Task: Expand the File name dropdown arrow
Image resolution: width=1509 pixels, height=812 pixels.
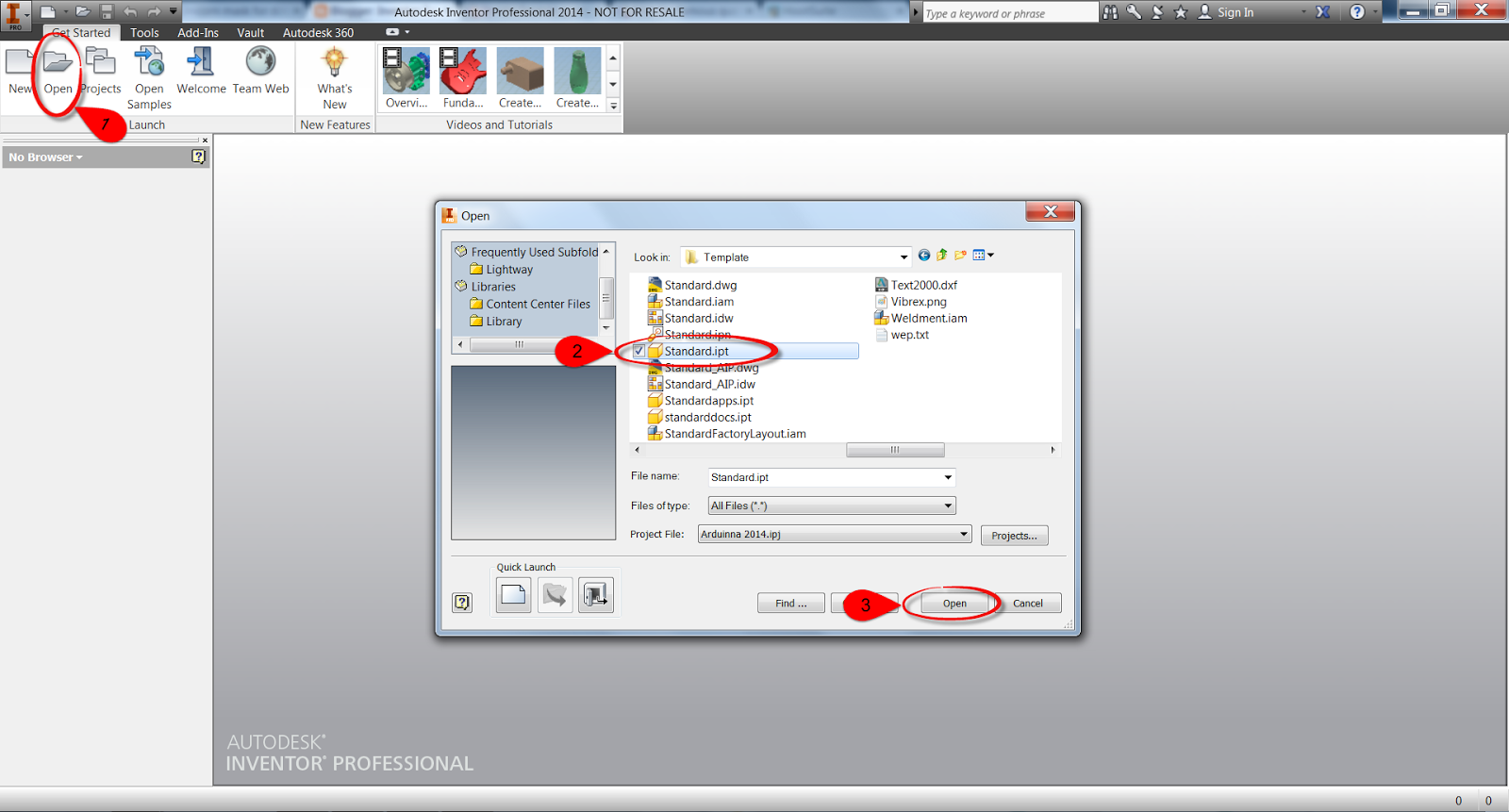Action: [948, 477]
